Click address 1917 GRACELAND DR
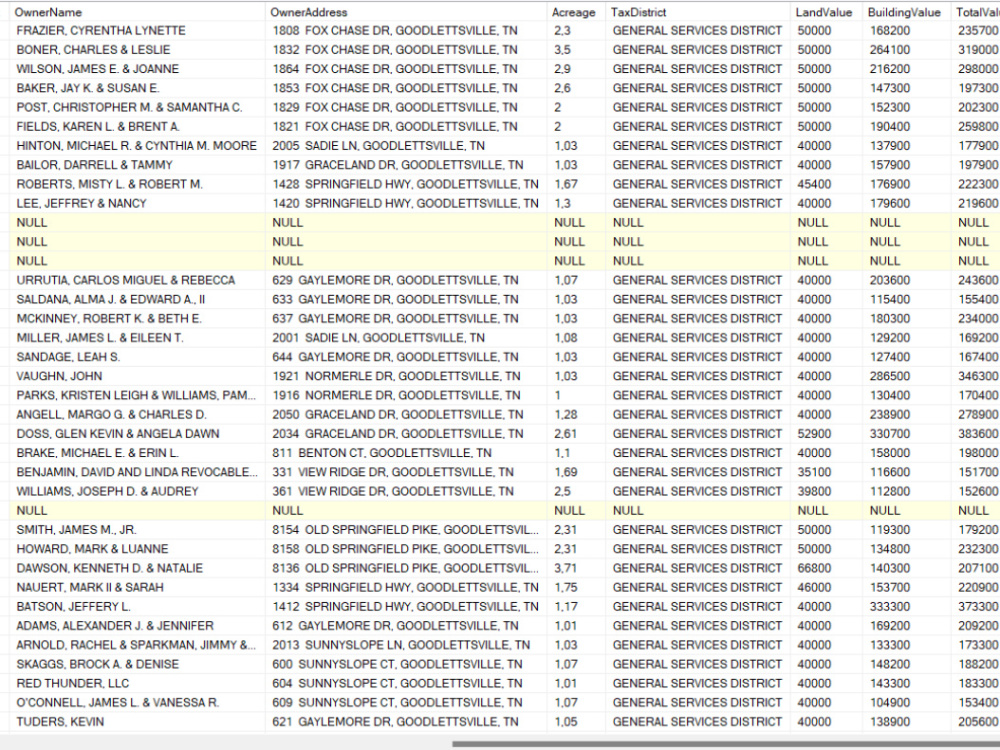1000x750 pixels. click(x=406, y=165)
